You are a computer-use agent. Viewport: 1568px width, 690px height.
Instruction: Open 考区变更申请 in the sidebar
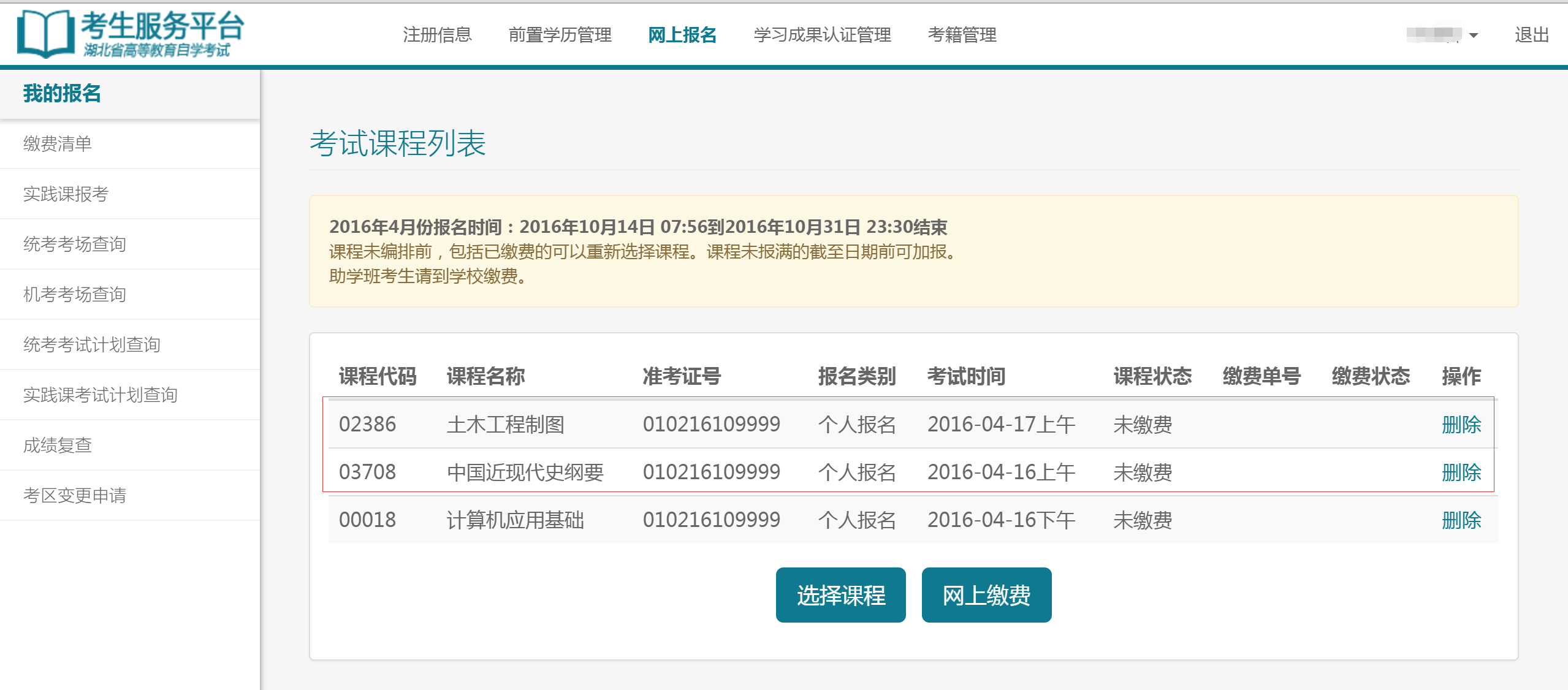click(x=75, y=496)
